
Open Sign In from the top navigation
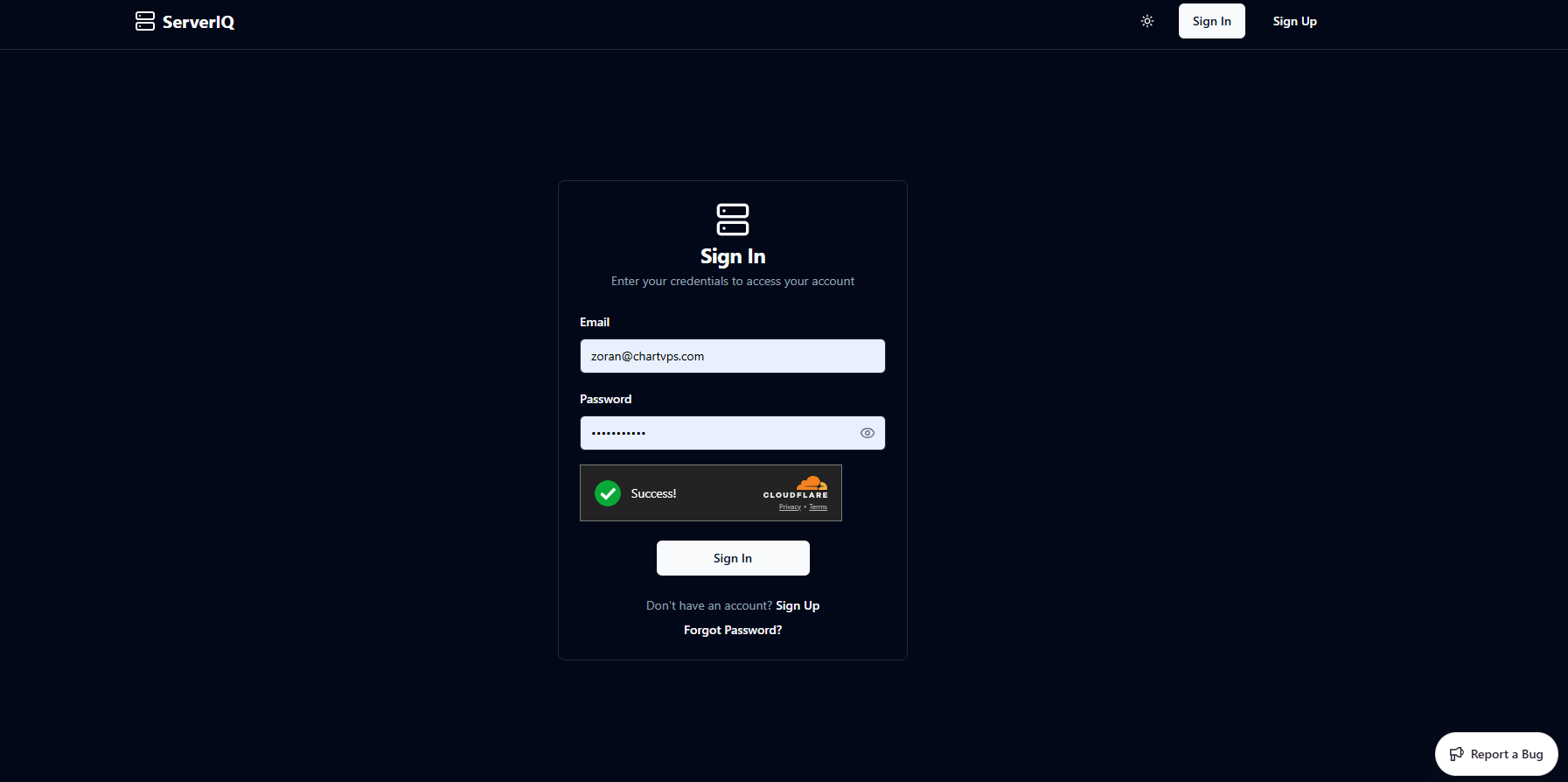tap(1211, 21)
